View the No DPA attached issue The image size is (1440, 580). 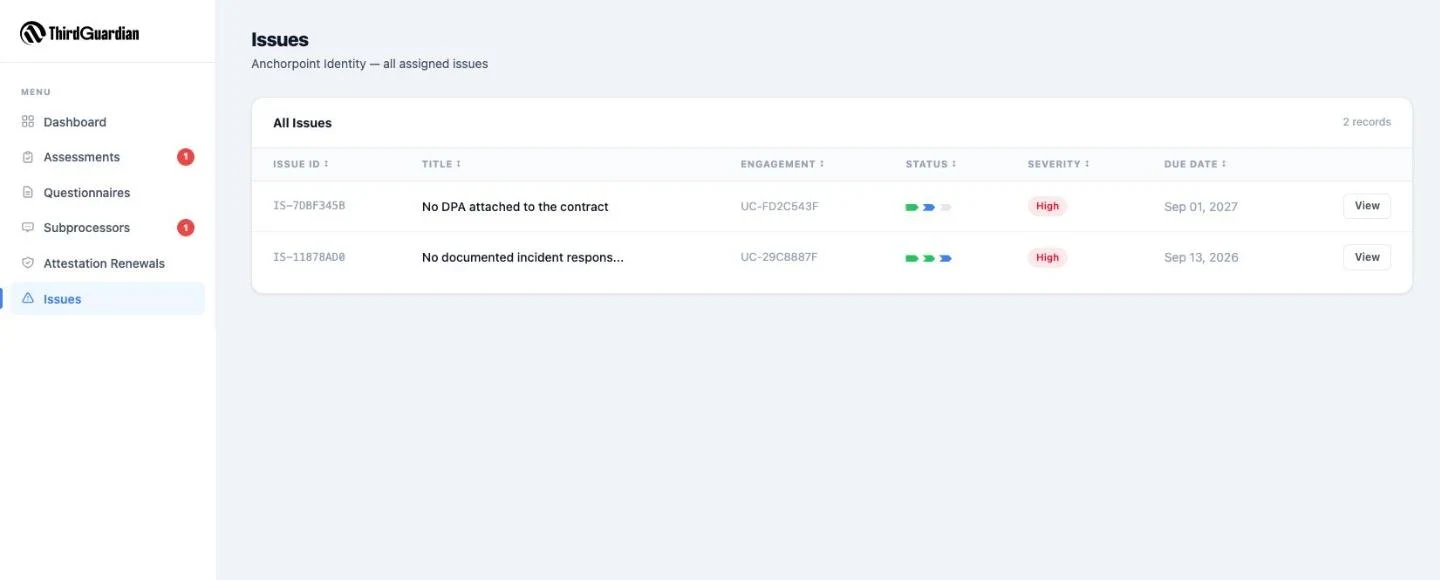1366,206
